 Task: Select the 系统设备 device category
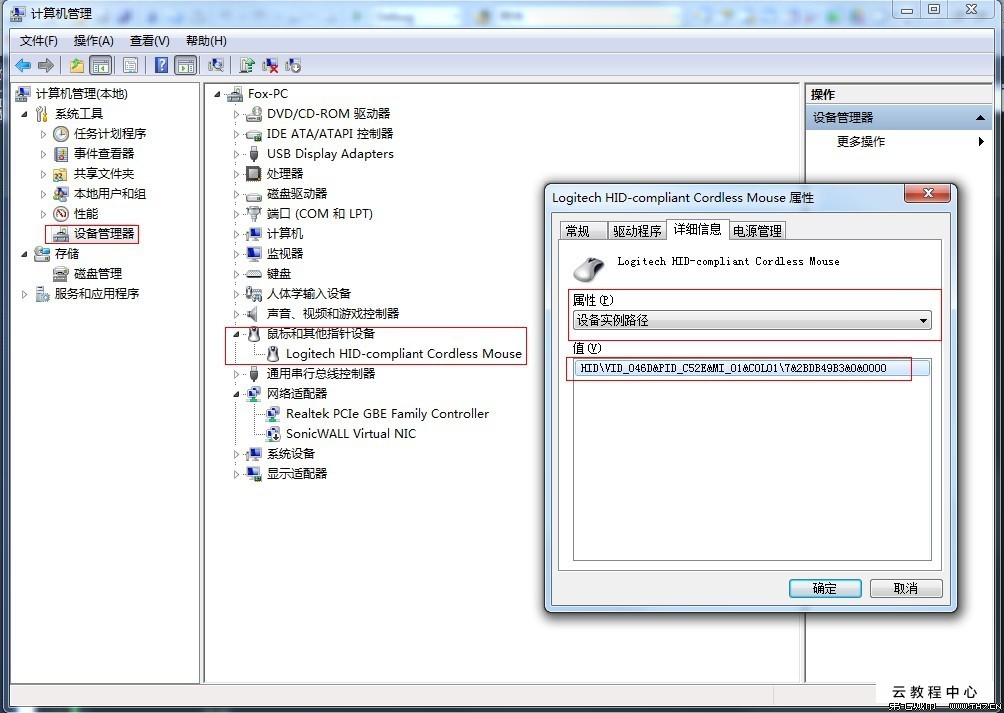coord(291,454)
